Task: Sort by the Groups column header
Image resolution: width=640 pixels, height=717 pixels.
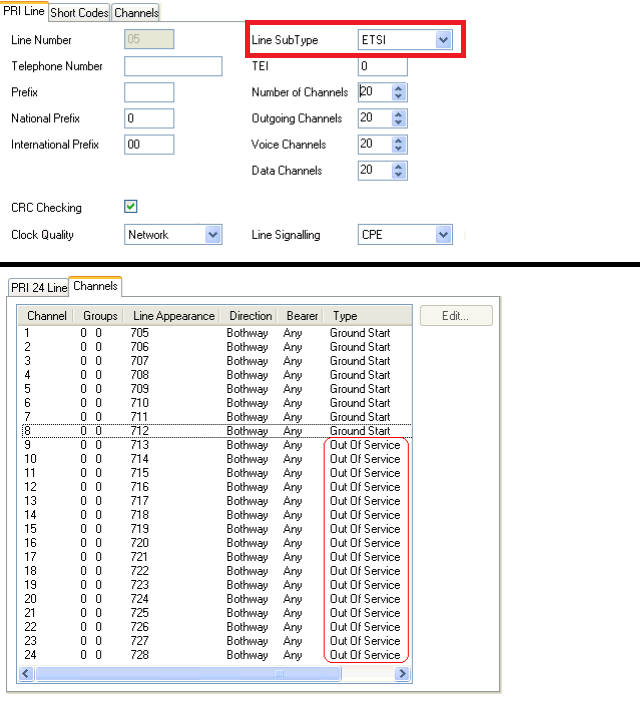Action: click(x=99, y=316)
